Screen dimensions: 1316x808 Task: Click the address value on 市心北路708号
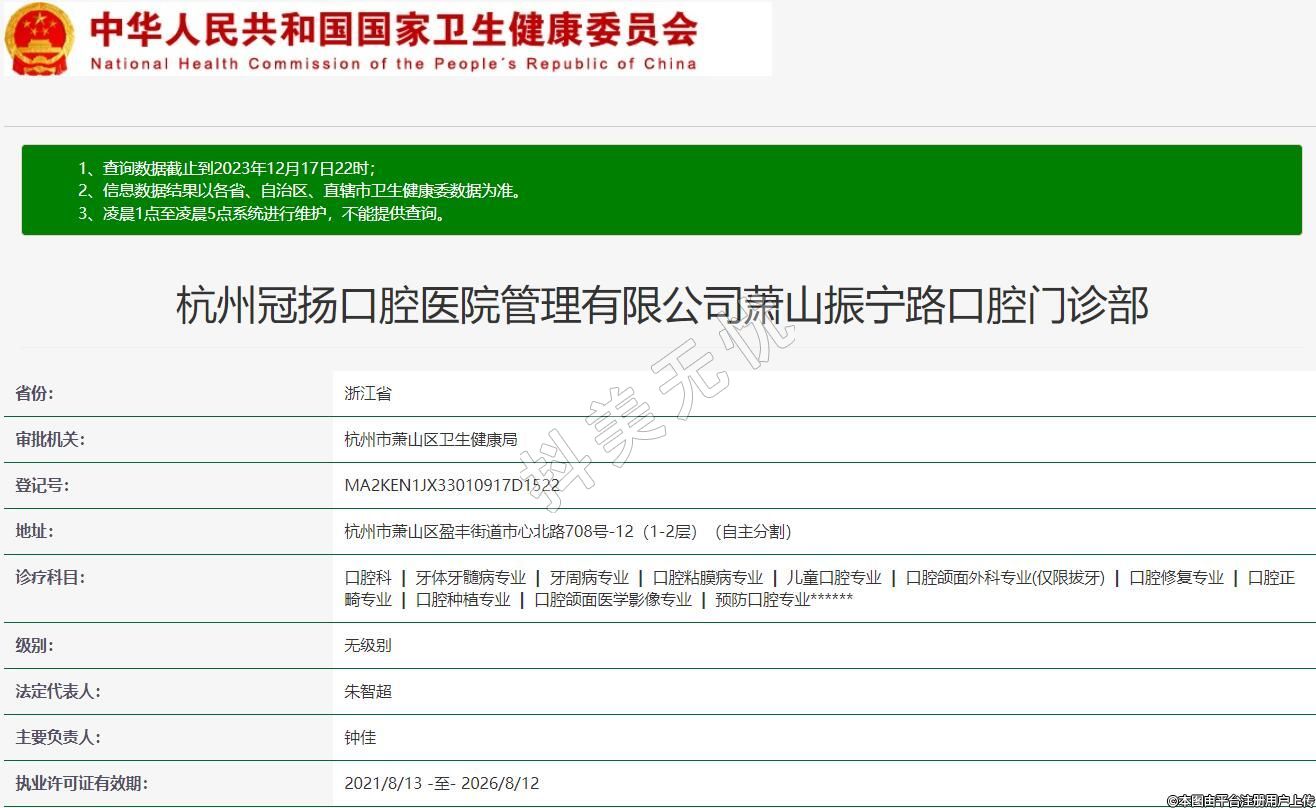[567, 531]
